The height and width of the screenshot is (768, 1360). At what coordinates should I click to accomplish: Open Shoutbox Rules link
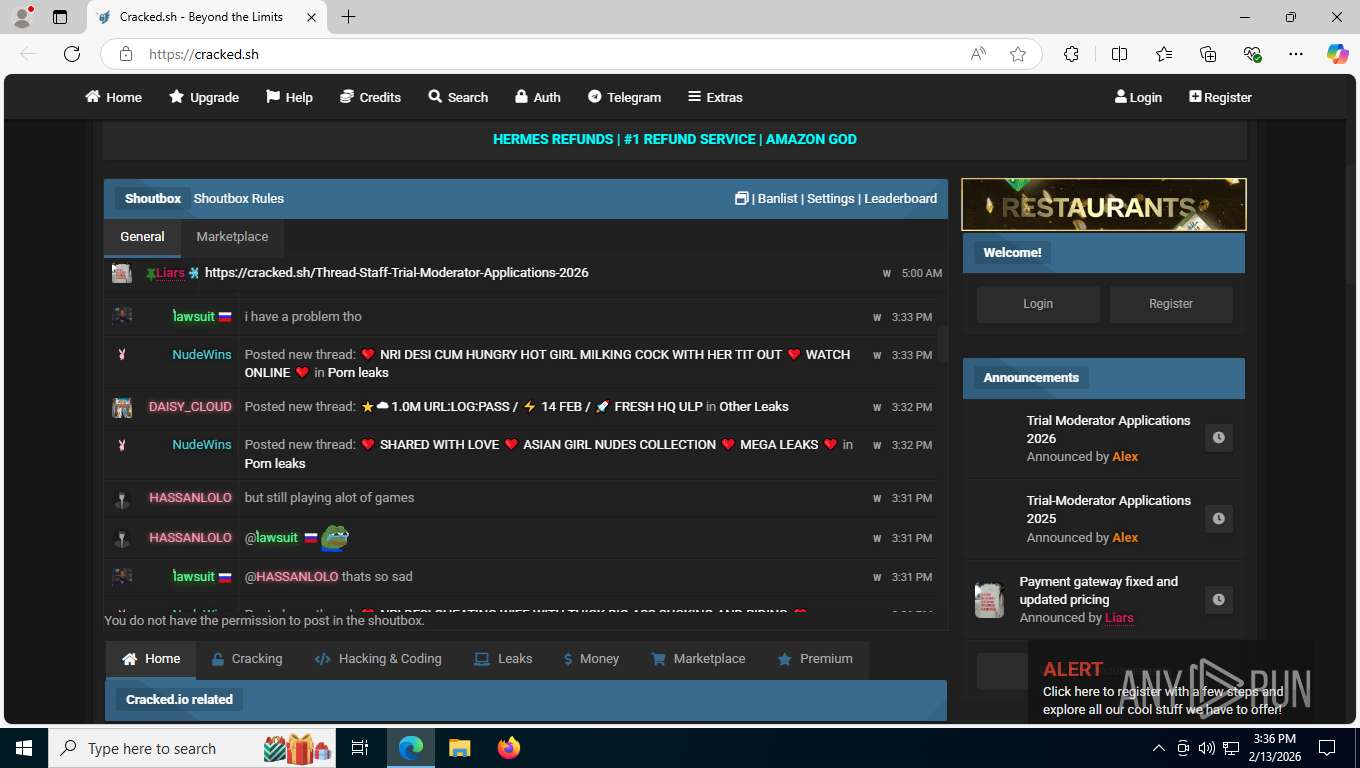pos(239,198)
